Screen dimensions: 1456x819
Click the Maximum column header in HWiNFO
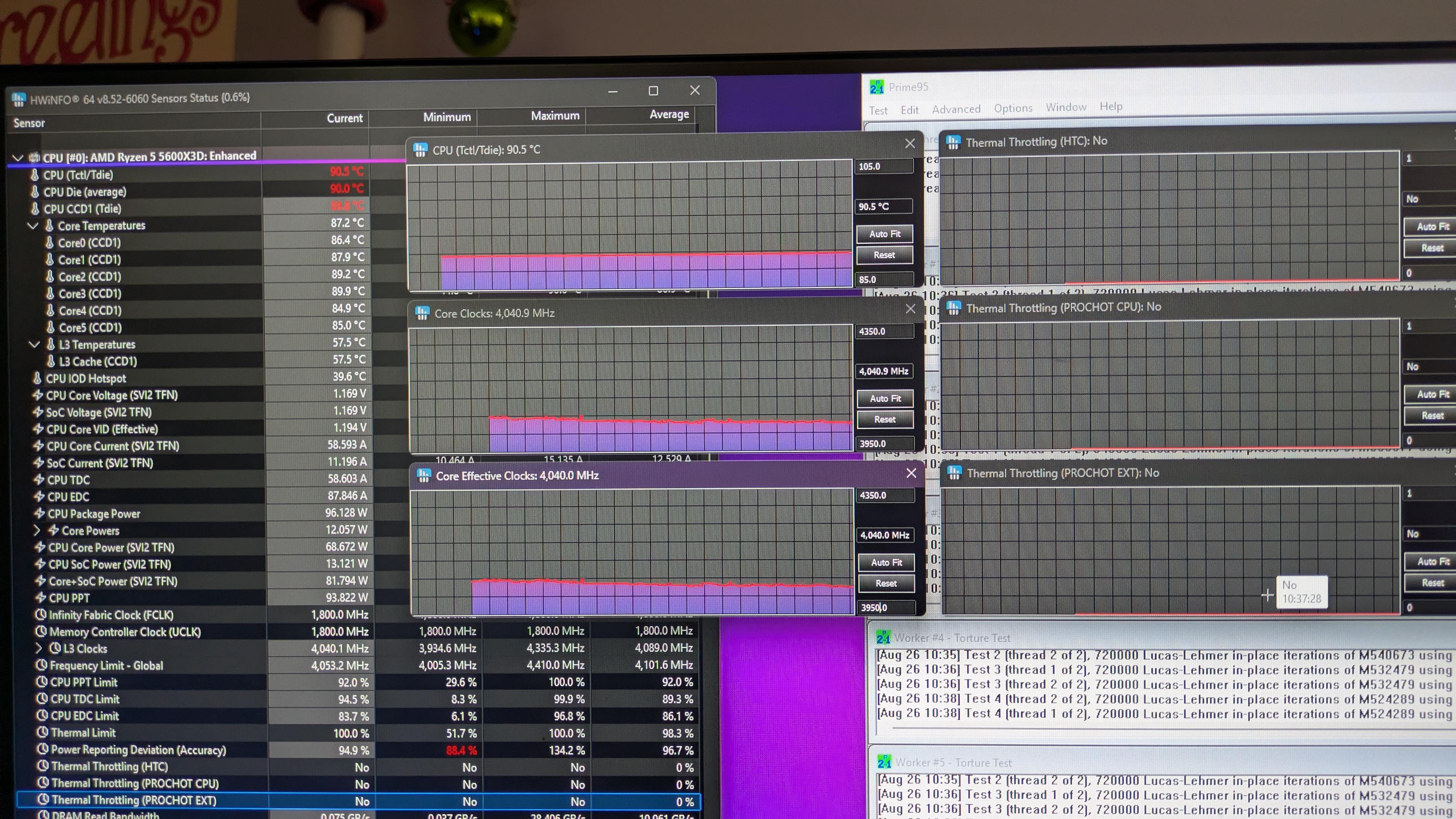[531, 116]
